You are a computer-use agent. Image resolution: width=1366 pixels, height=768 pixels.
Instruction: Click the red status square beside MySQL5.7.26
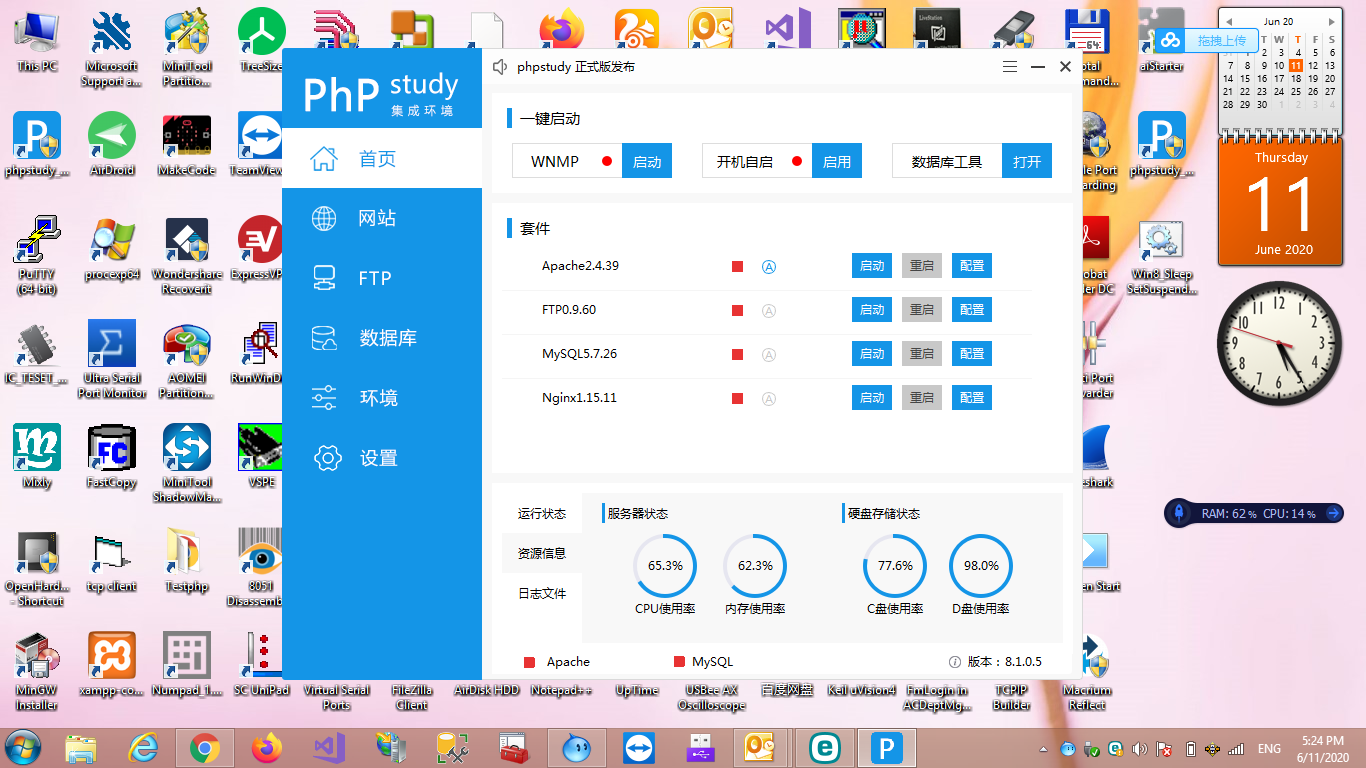click(738, 355)
